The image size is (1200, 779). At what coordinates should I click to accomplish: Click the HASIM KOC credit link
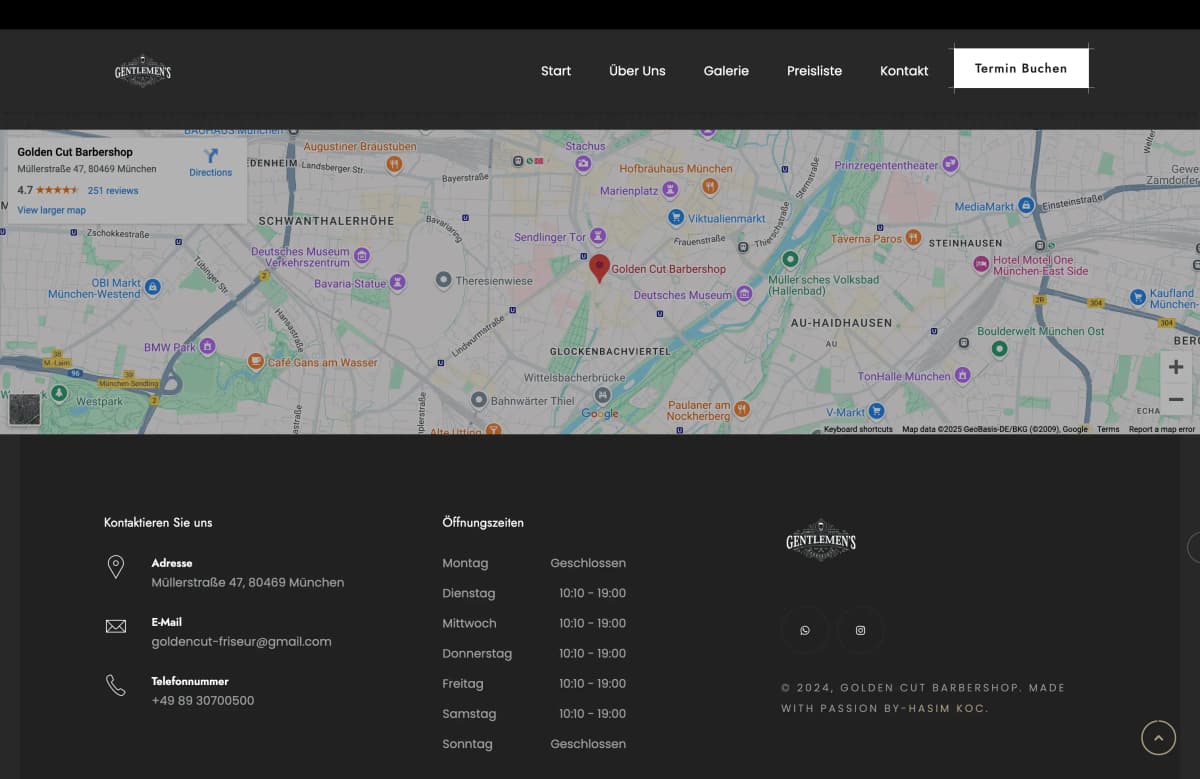pyautogui.click(x=944, y=708)
